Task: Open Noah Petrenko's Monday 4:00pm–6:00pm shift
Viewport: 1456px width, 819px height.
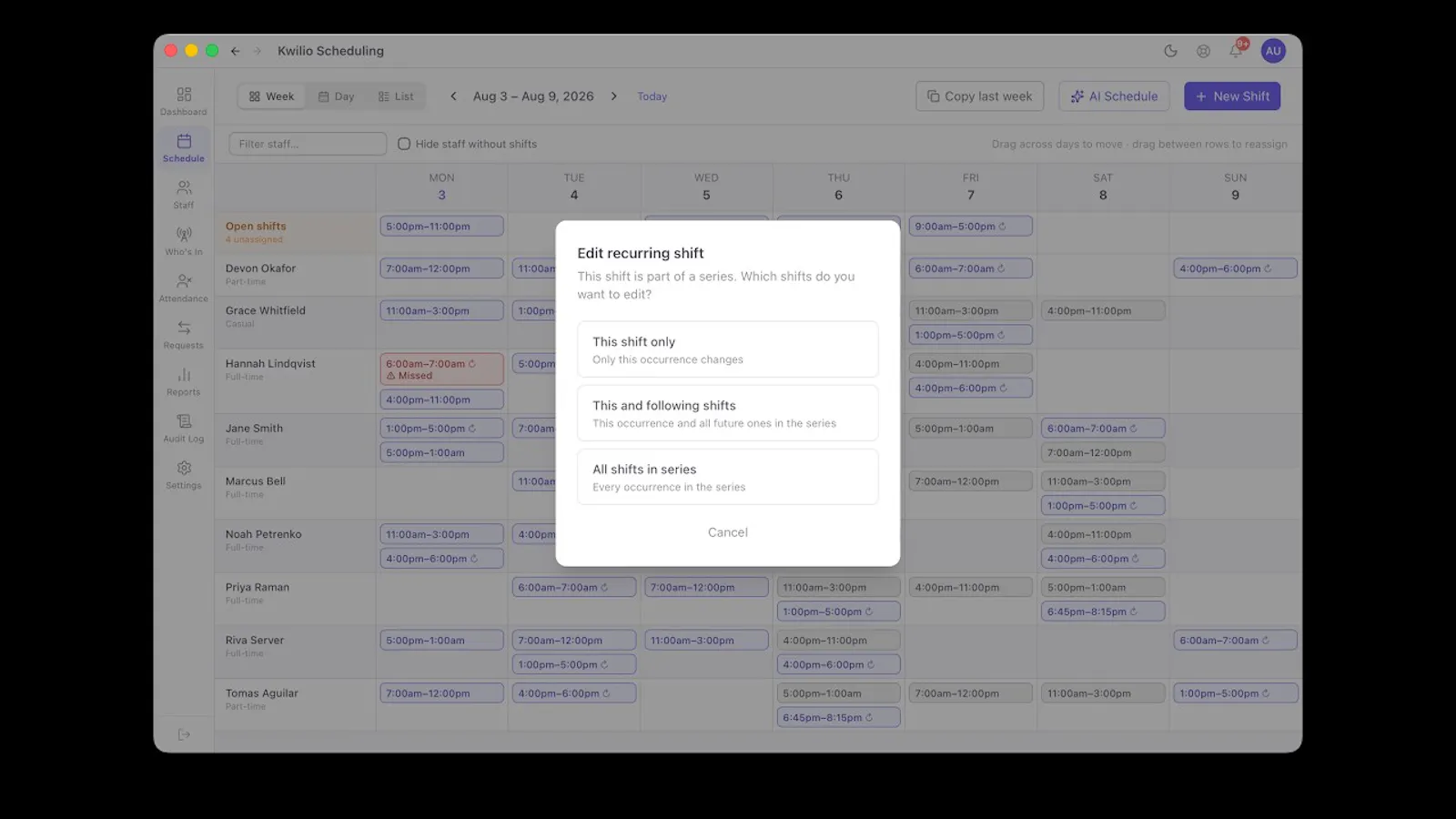Action: 441,559
